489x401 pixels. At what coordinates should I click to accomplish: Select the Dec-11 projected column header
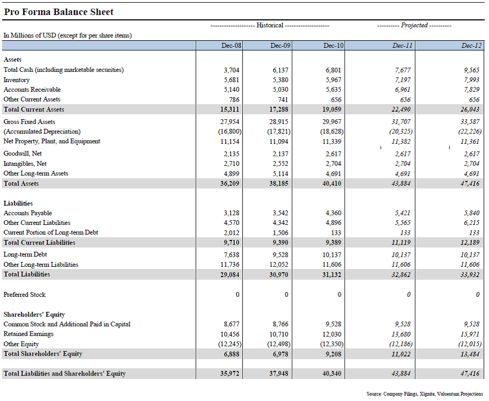tap(402, 46)
